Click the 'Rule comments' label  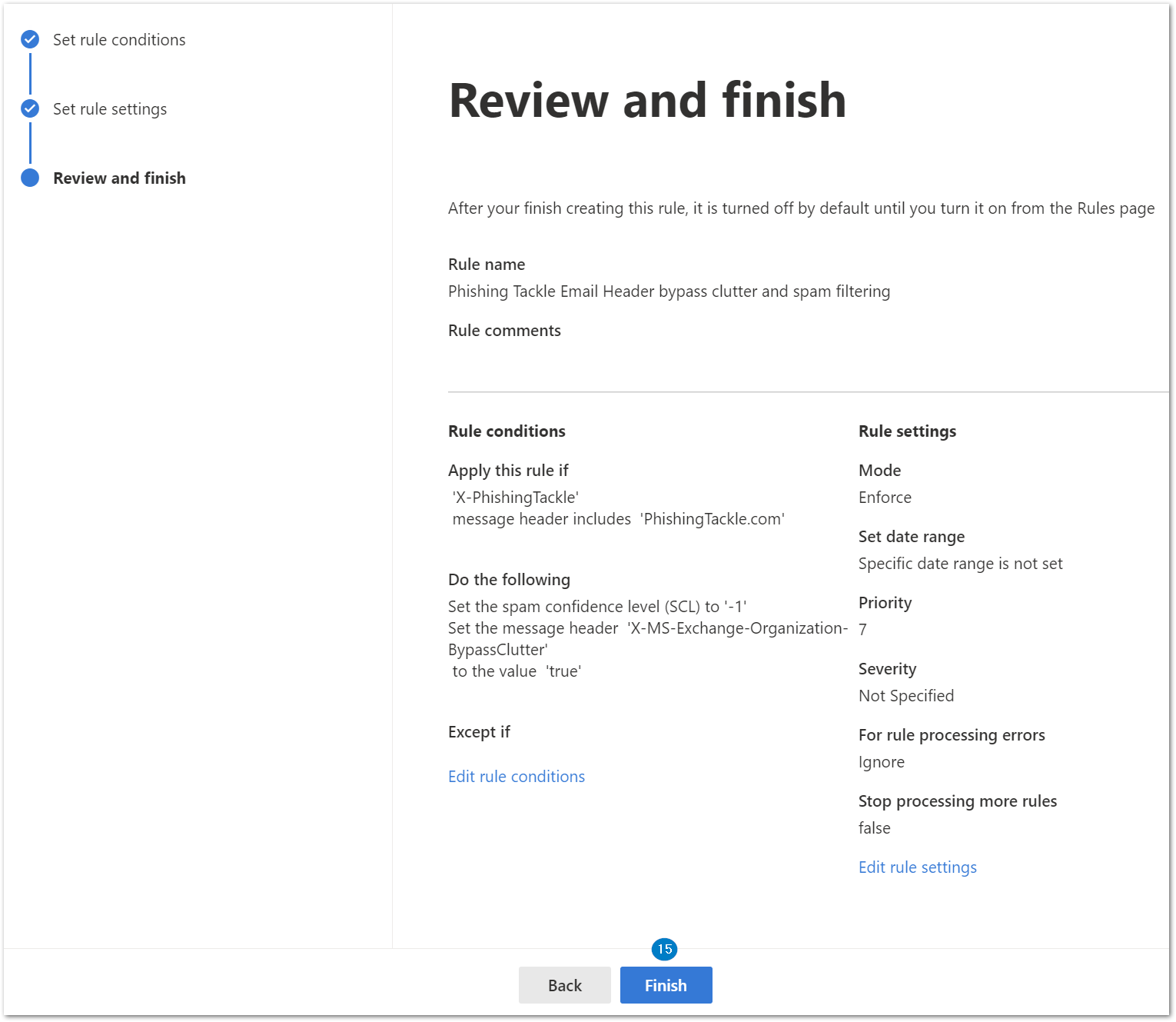point(504,331)
